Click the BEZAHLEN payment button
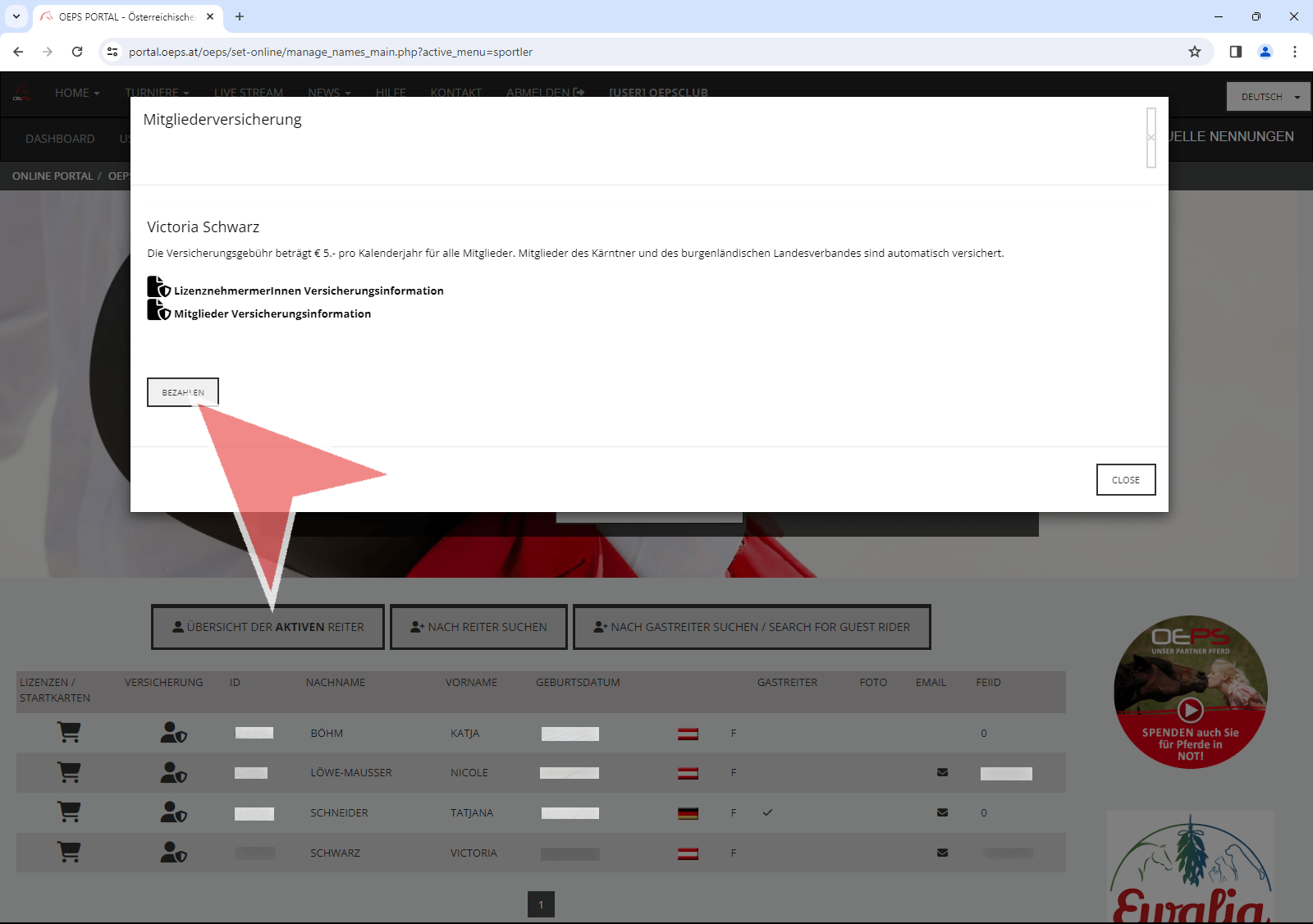 click(182, 392)
